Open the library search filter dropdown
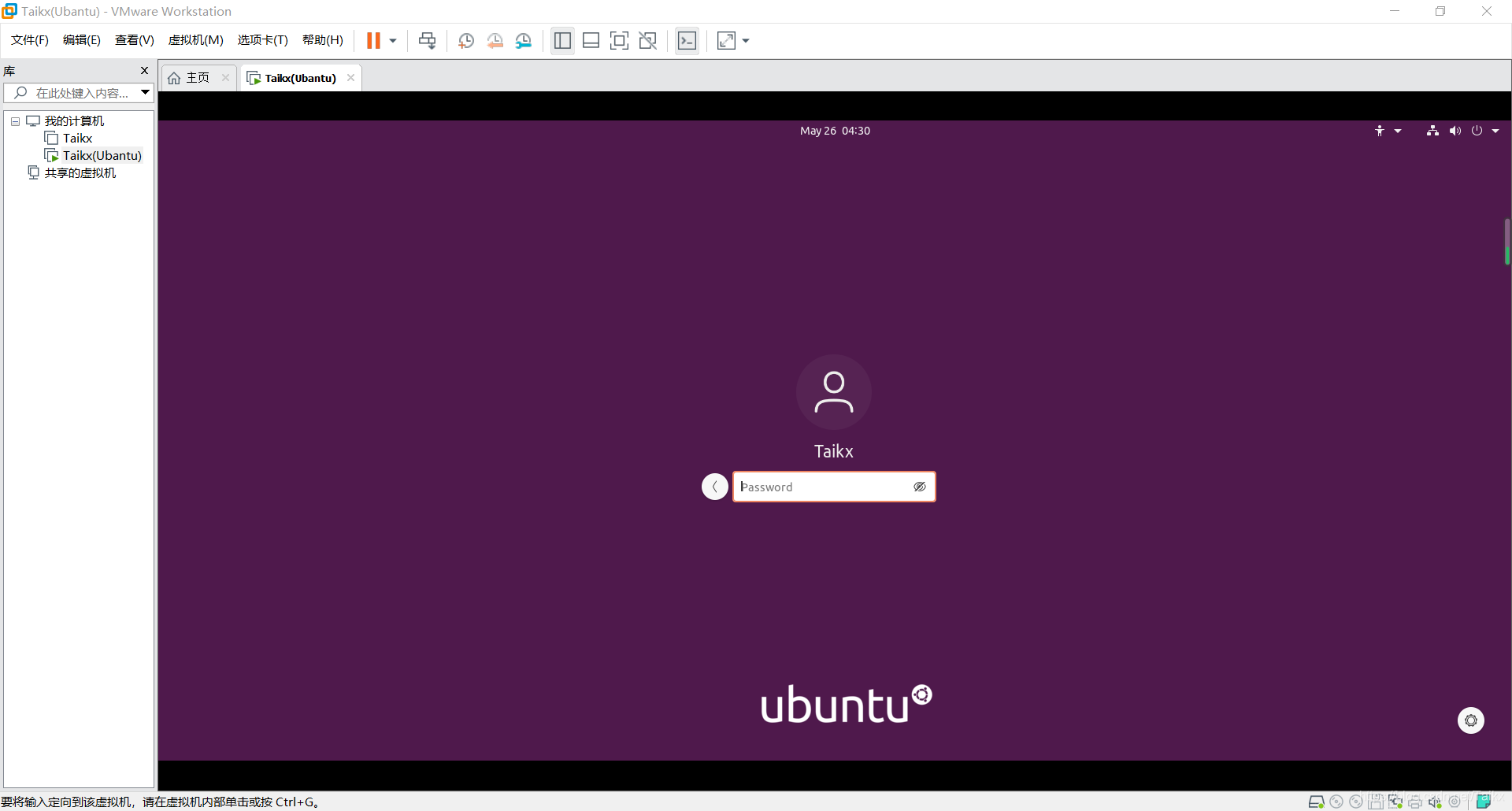The image size is (1512, 811). (146, 93)
